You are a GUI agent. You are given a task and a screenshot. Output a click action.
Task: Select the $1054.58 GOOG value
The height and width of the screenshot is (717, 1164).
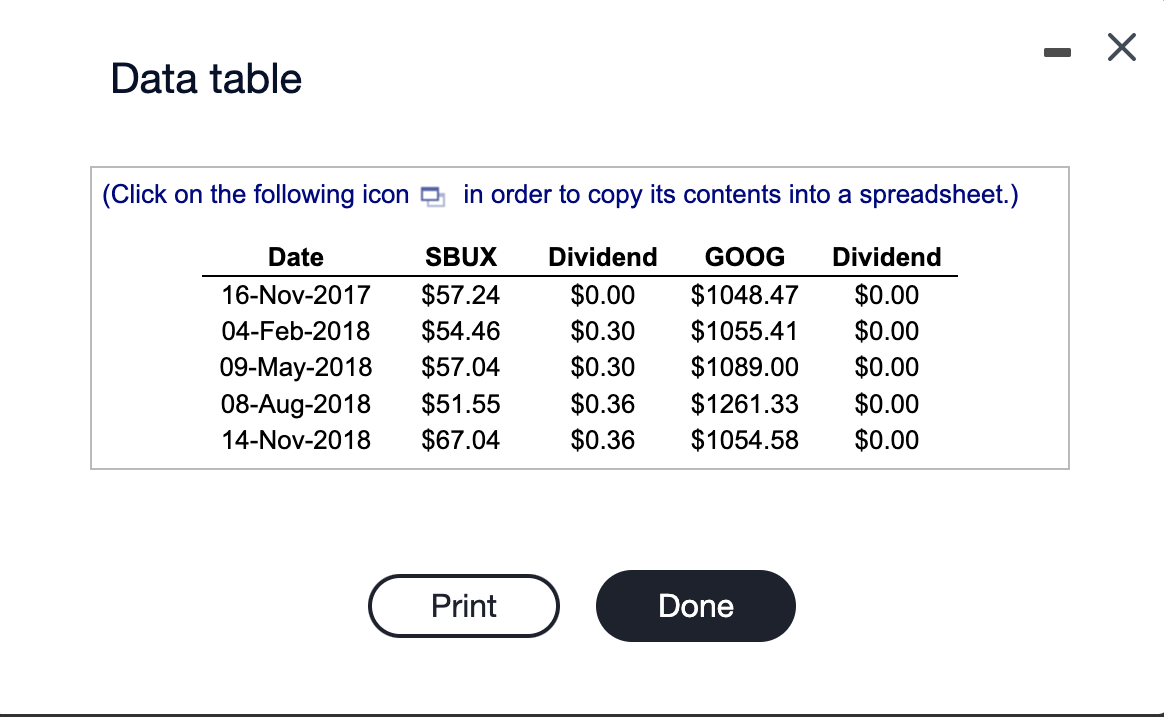coord(745,439)
